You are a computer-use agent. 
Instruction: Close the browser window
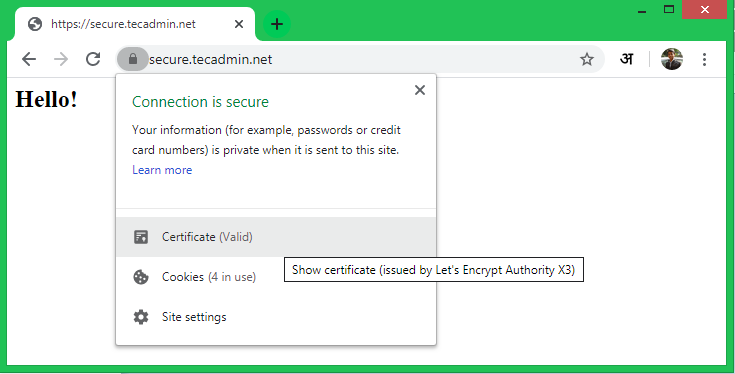(x=704, y=9)
